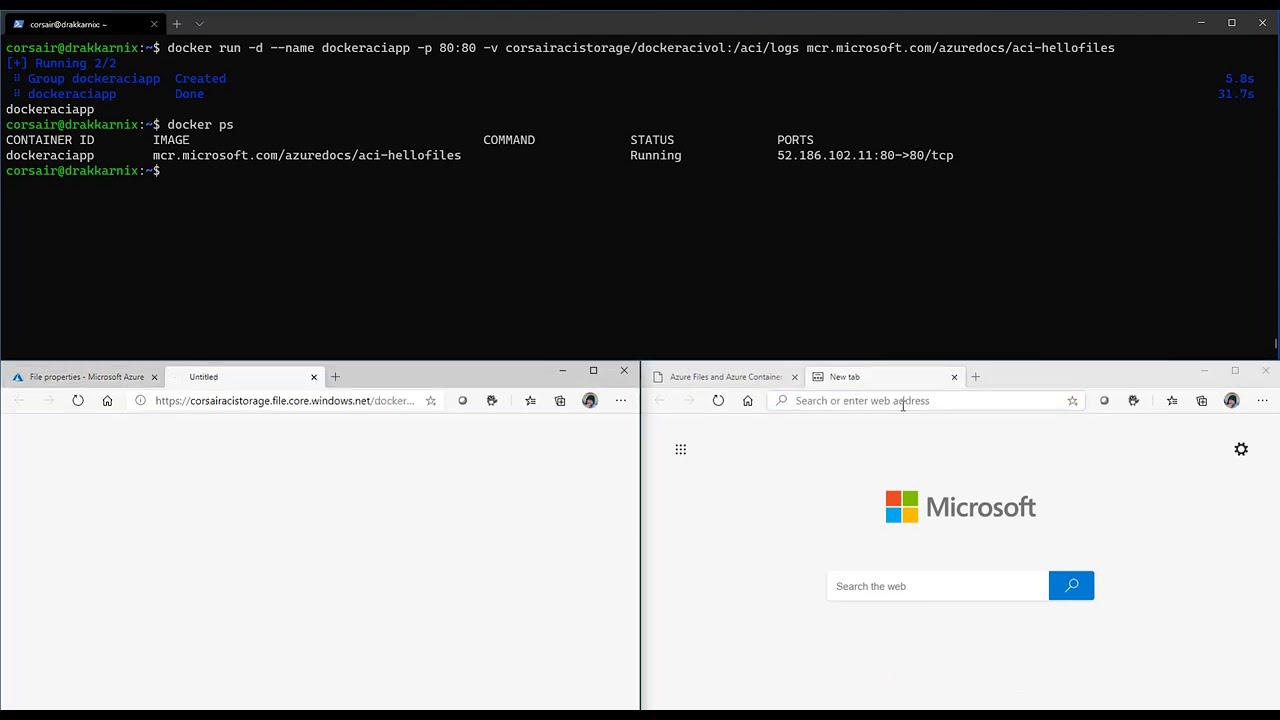
Task: Add a new tab in the left browser
Action: 335,377
